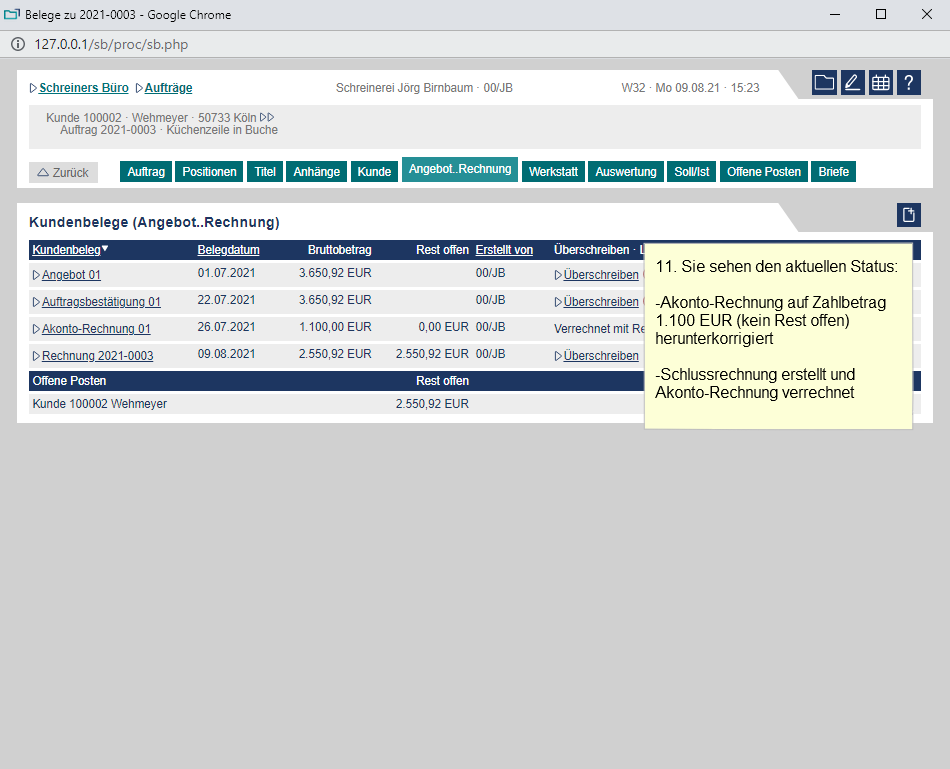Go to the Offene Posten tab

(763, 172)
